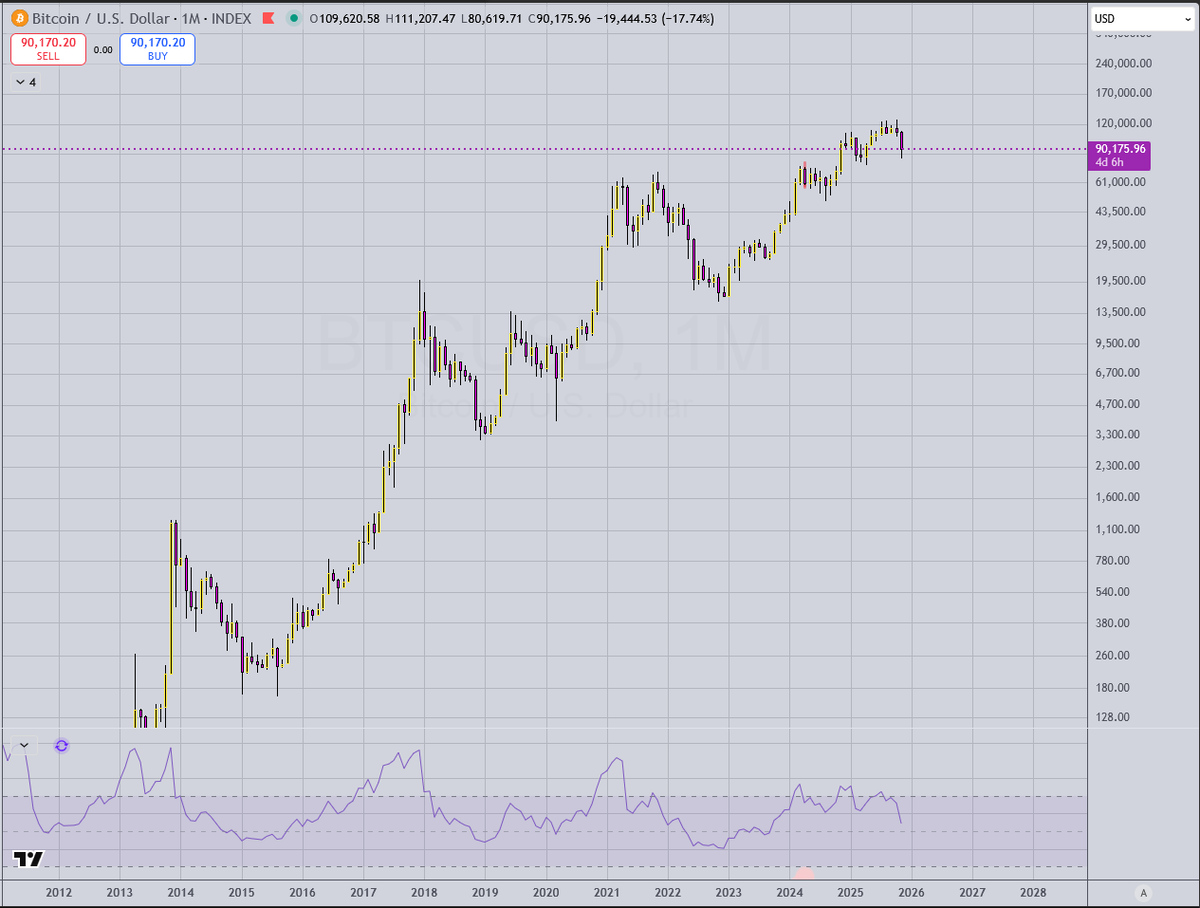Open the USD currency dropdown
The height and width of the screenshot is (908, 1200).
pos(1140,17)
